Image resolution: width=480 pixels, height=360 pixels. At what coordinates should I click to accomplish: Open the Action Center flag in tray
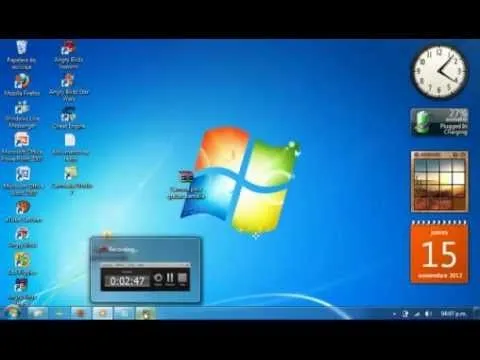(406, 314)
